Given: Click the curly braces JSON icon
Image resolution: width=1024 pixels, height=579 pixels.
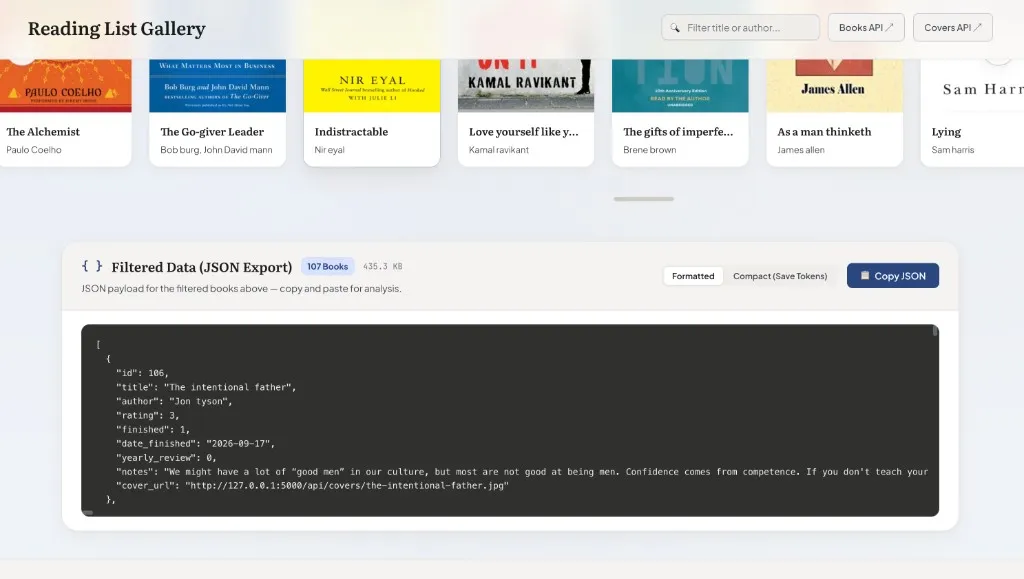Looking at the screenshot, I should [x=92, y=266].
